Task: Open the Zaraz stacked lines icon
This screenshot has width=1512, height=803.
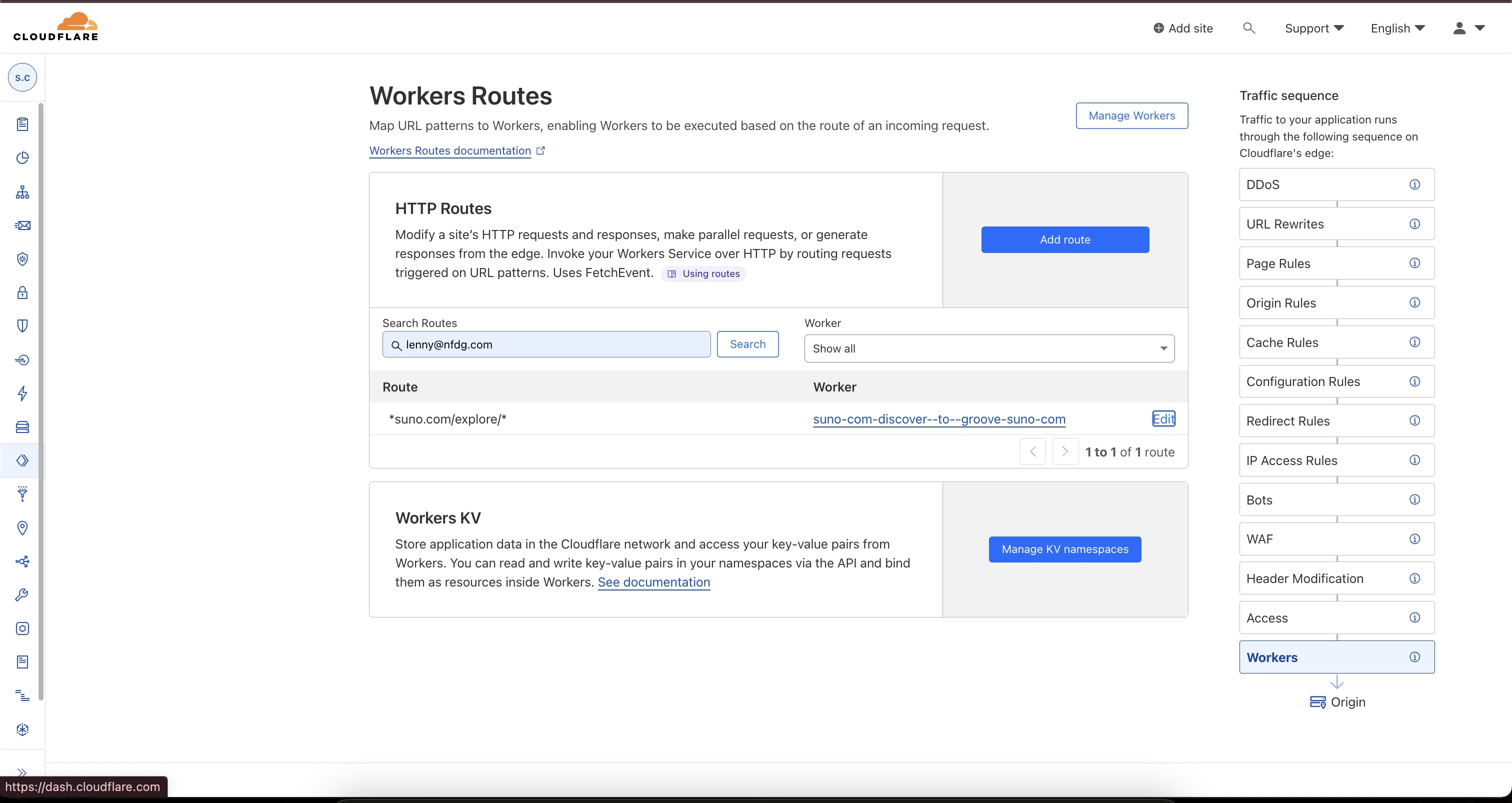Action: pos(22,695)
